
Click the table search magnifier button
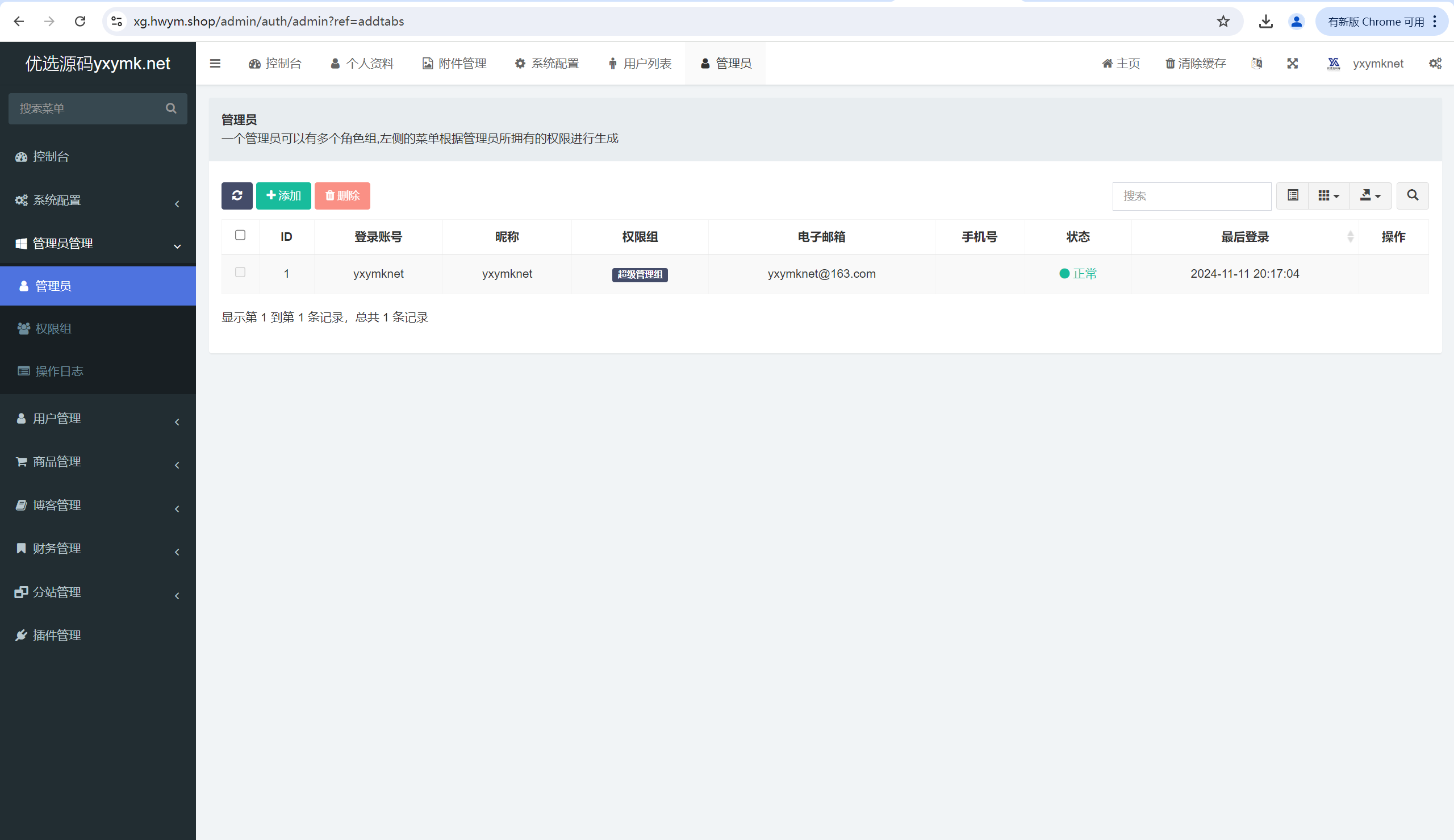[1413, 195]
